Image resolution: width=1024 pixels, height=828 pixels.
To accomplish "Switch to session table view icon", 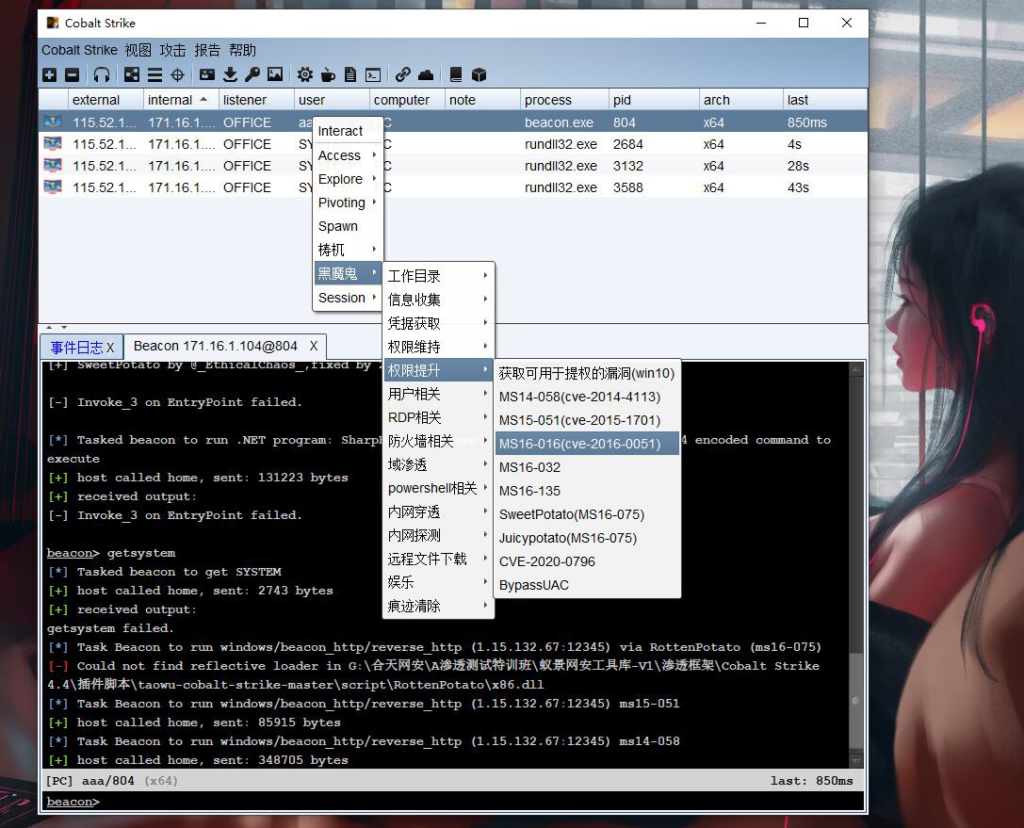I will [x=155, y=74].
